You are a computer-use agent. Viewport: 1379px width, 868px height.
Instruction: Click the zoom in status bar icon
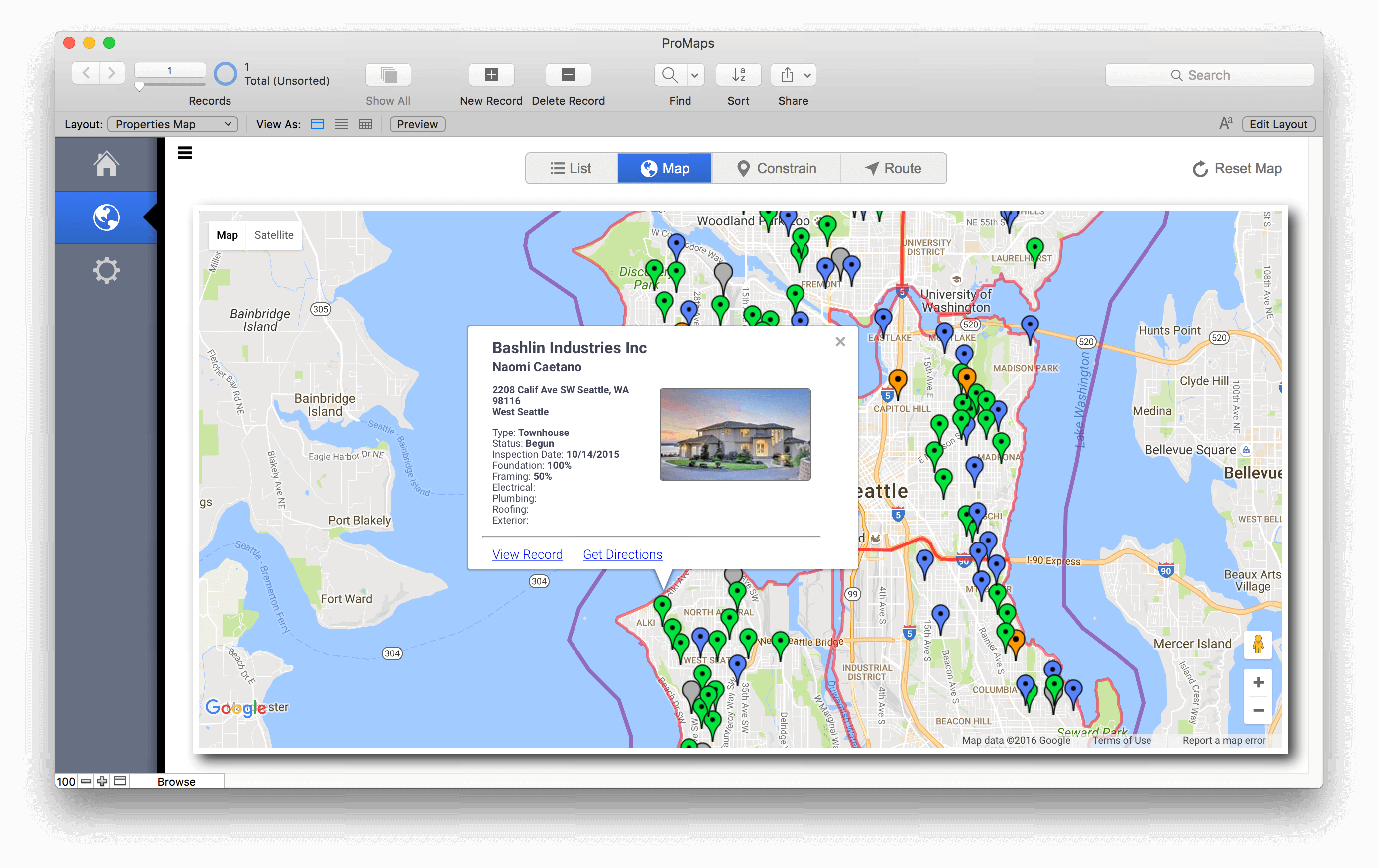coord(102,781)
